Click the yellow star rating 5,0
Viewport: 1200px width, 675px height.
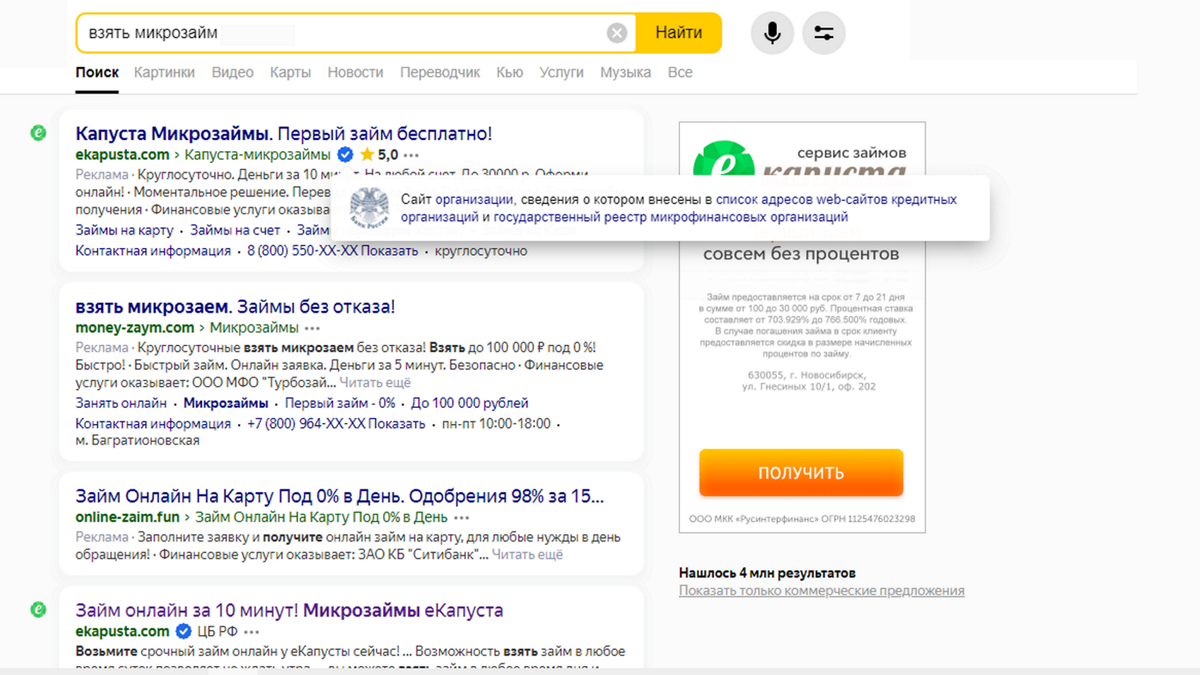click(x=378, y=155)
